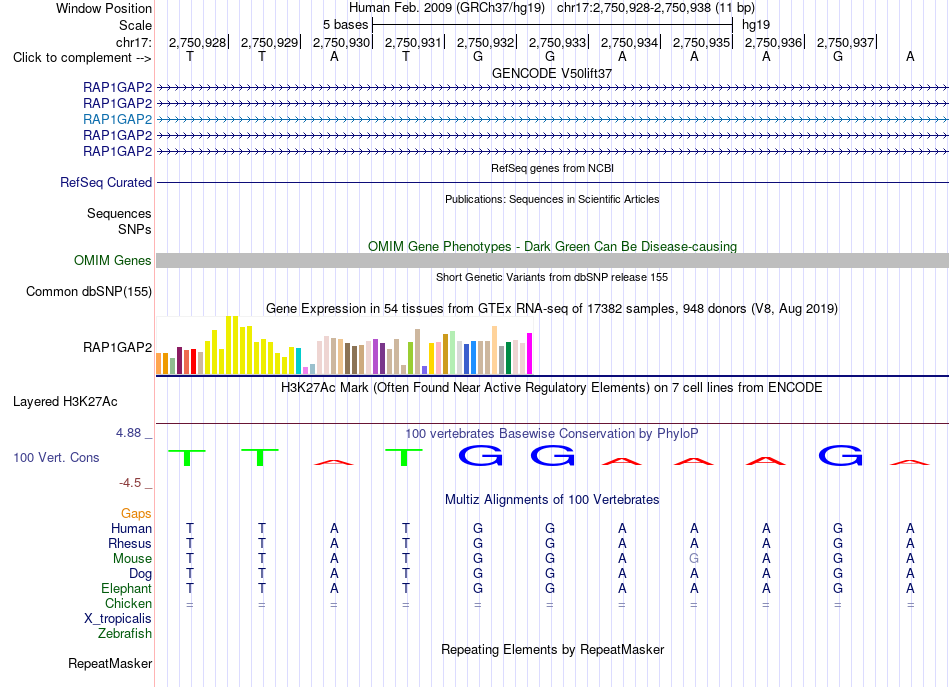Screen dimensions: 950x687
Task: Click base G beneath the 2,750,932 ruler label
Action: click(478, 57)
